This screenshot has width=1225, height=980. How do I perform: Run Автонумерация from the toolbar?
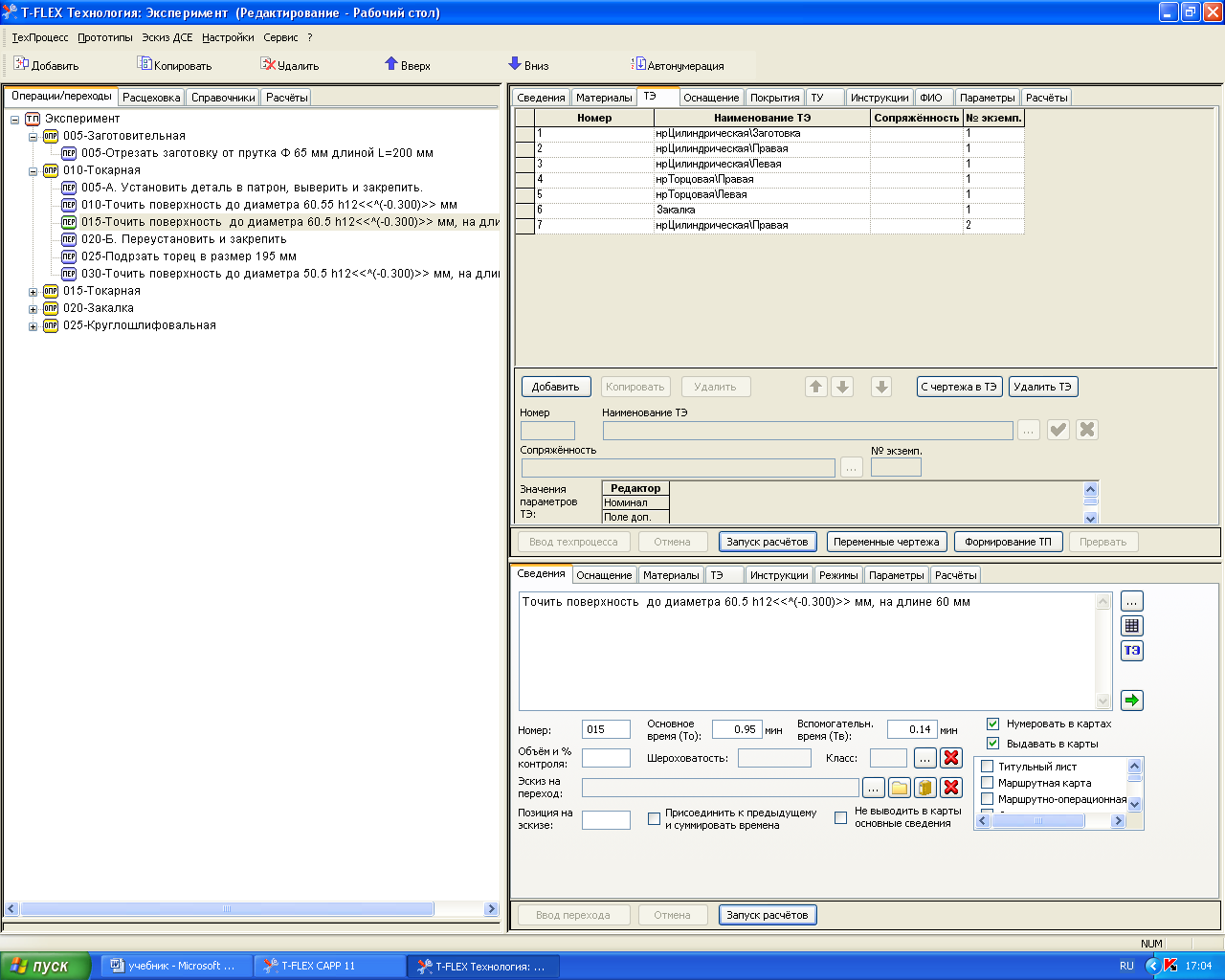click(638, 64)
